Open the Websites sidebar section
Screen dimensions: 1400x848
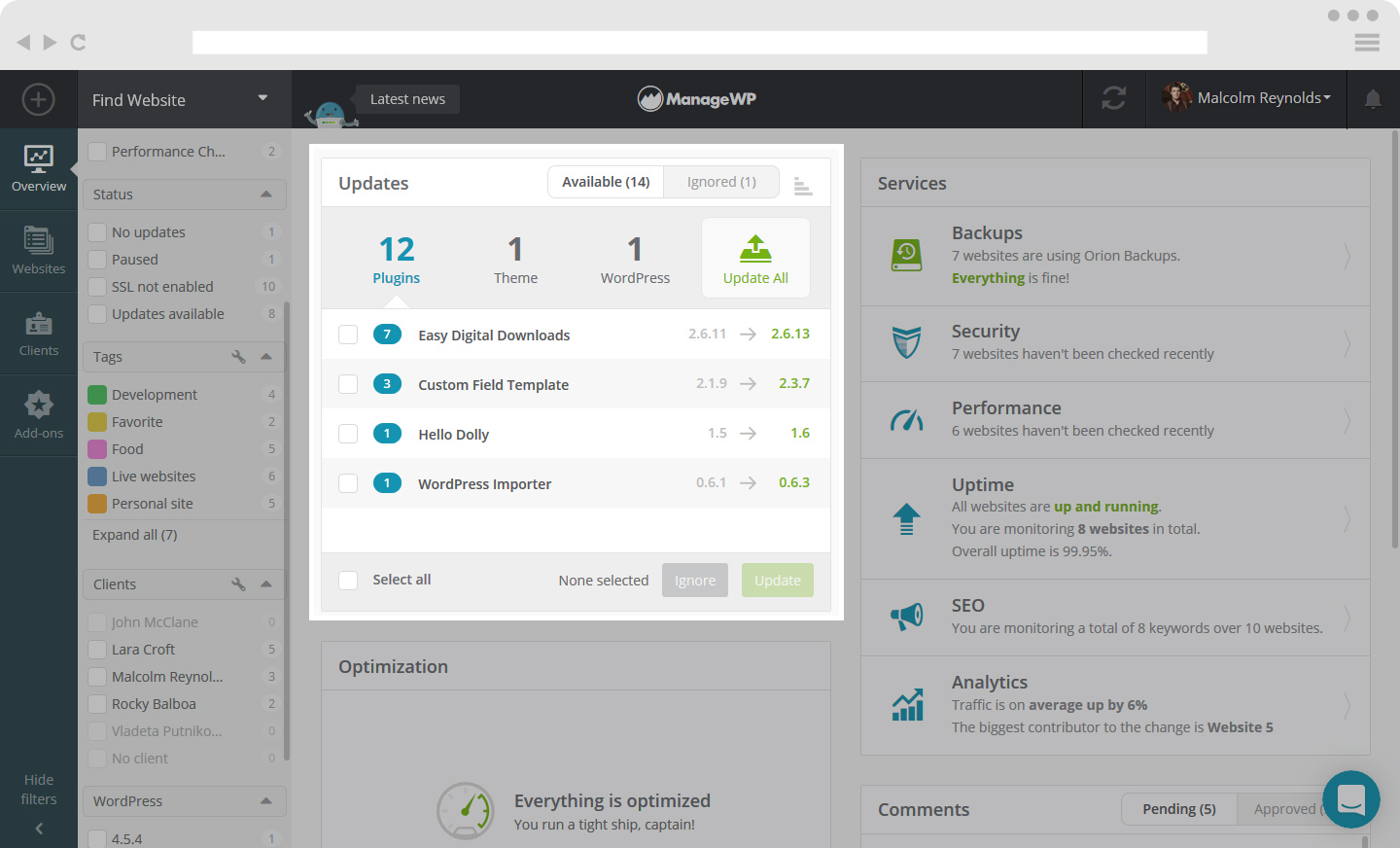39,251
